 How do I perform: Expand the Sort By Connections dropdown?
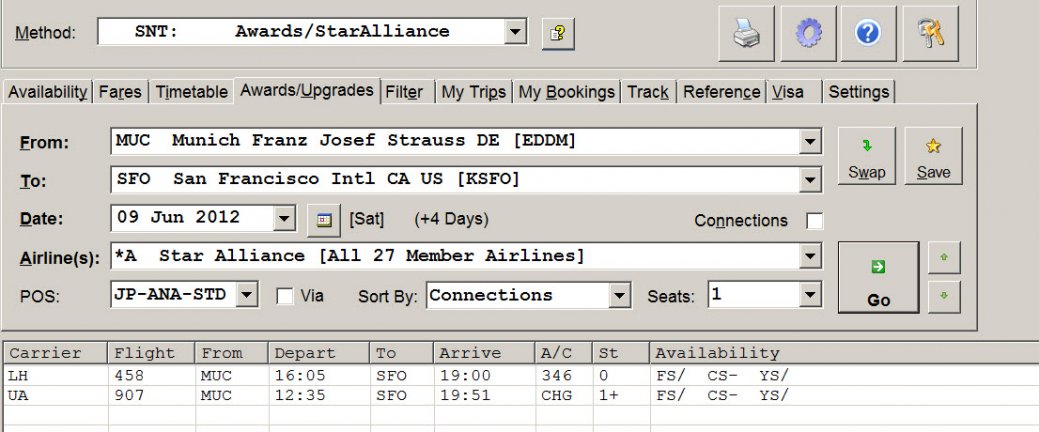click(620, 295)
